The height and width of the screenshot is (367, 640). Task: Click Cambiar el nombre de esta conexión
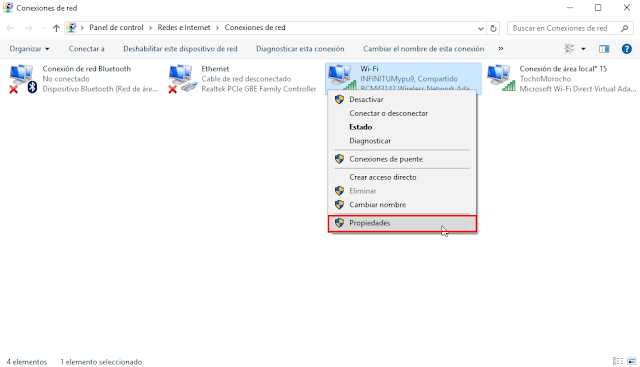pyautogui.click(x=423, y=49)
